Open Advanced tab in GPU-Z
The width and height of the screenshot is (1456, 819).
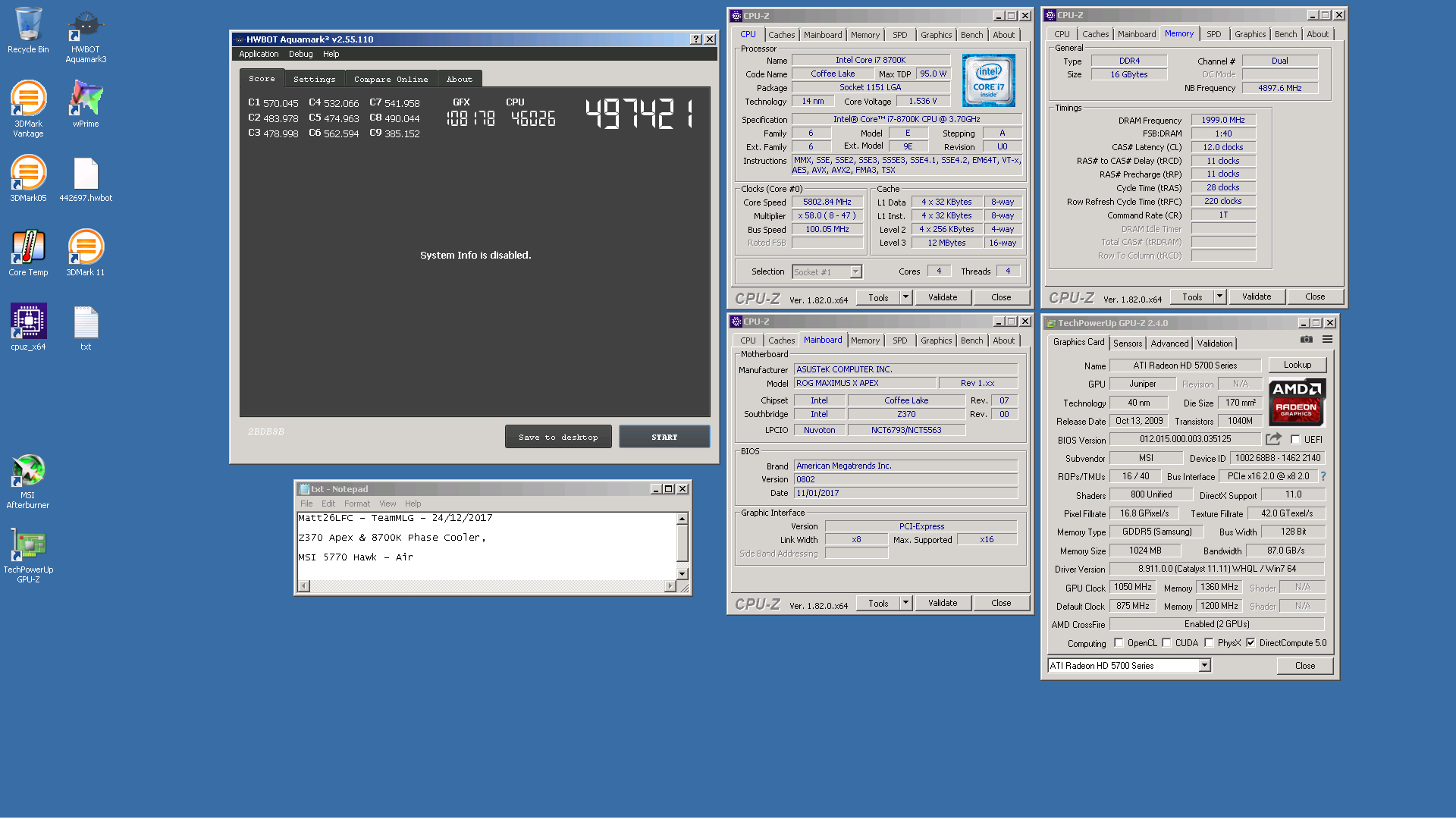point(1169,344)
